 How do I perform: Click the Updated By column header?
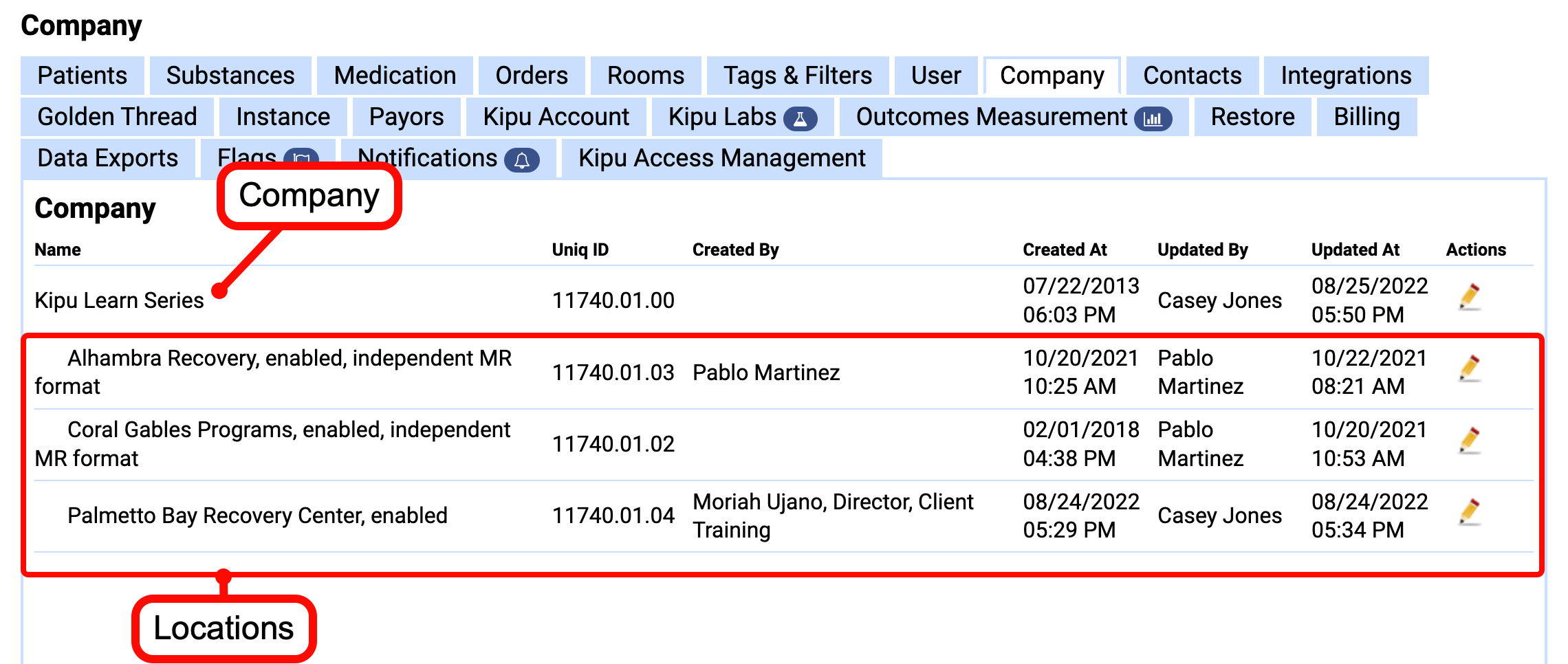[x=1202, y=250]
